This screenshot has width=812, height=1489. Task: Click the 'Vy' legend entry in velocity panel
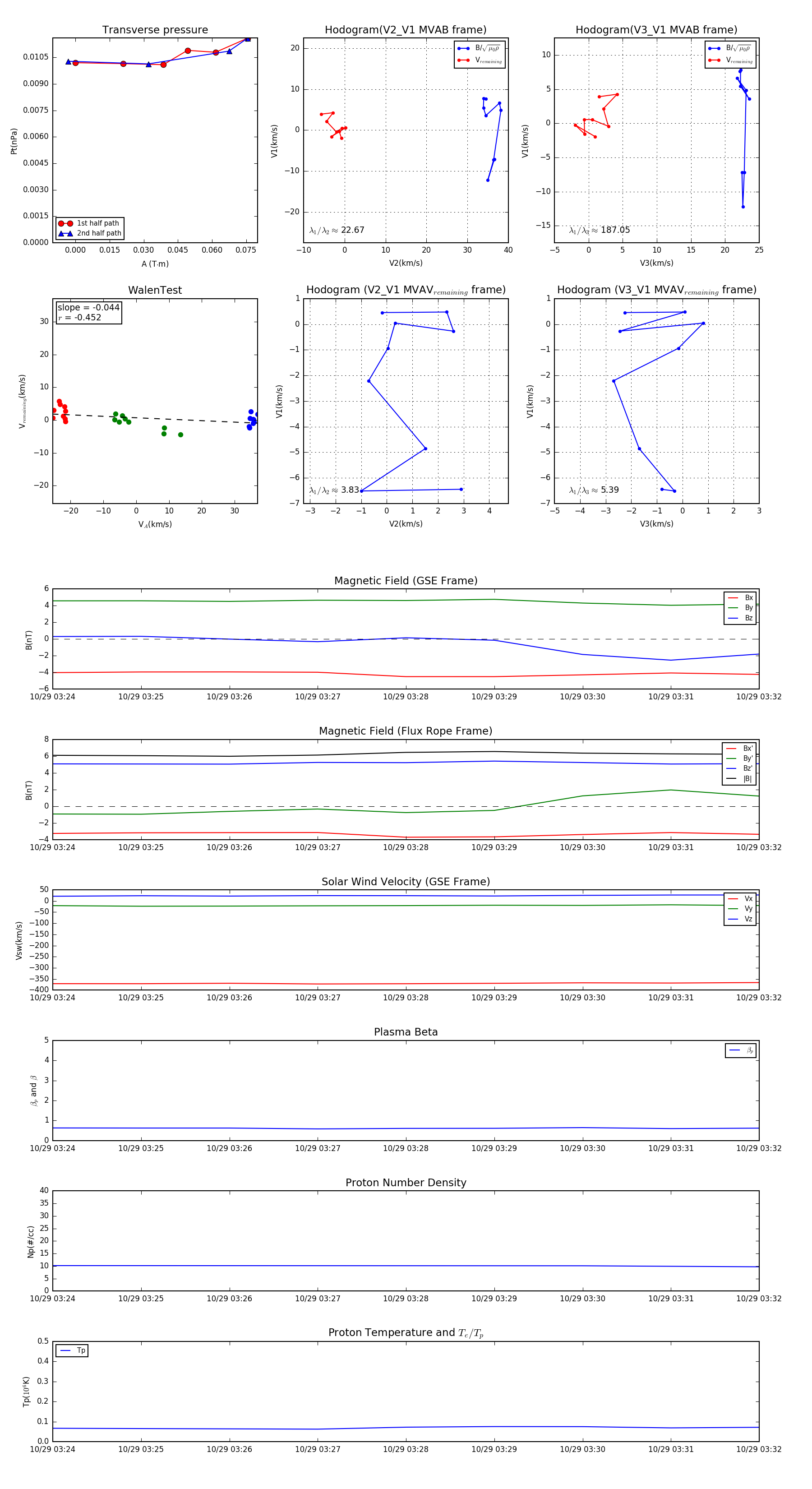coord(740,909)
